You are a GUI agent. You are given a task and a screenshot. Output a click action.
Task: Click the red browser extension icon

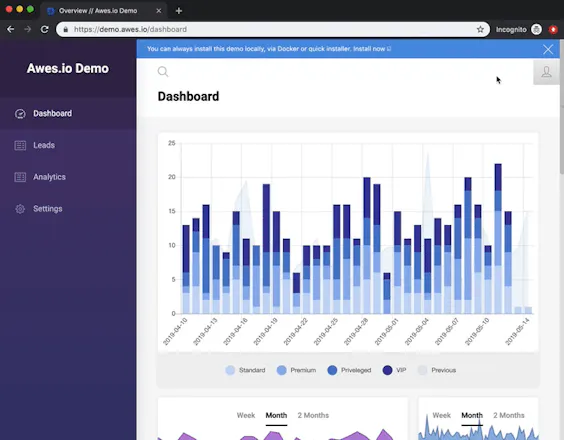[553, 30]
